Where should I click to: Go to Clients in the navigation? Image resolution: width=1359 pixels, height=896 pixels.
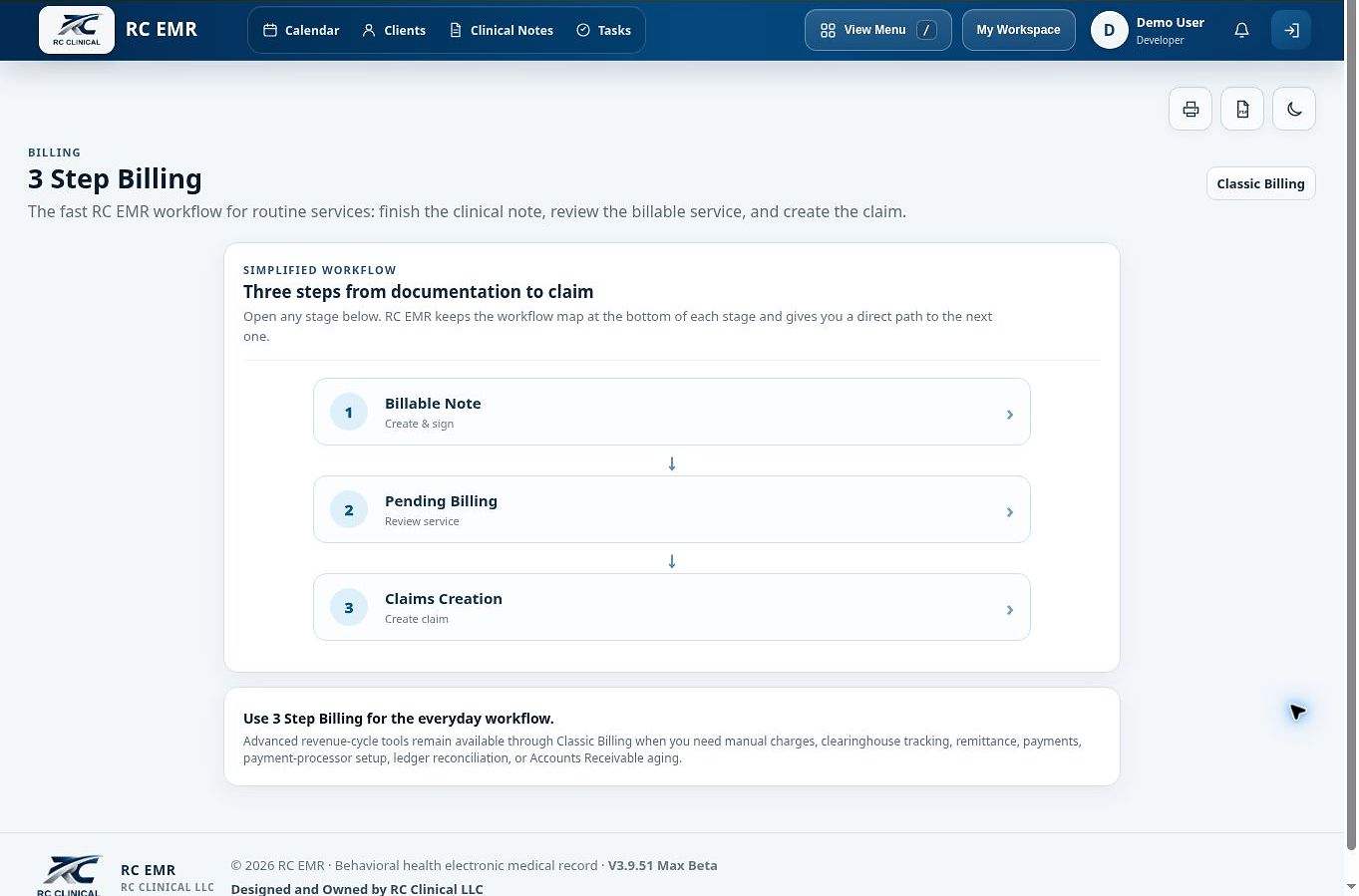pyautogui.click(x=394, y=30)
